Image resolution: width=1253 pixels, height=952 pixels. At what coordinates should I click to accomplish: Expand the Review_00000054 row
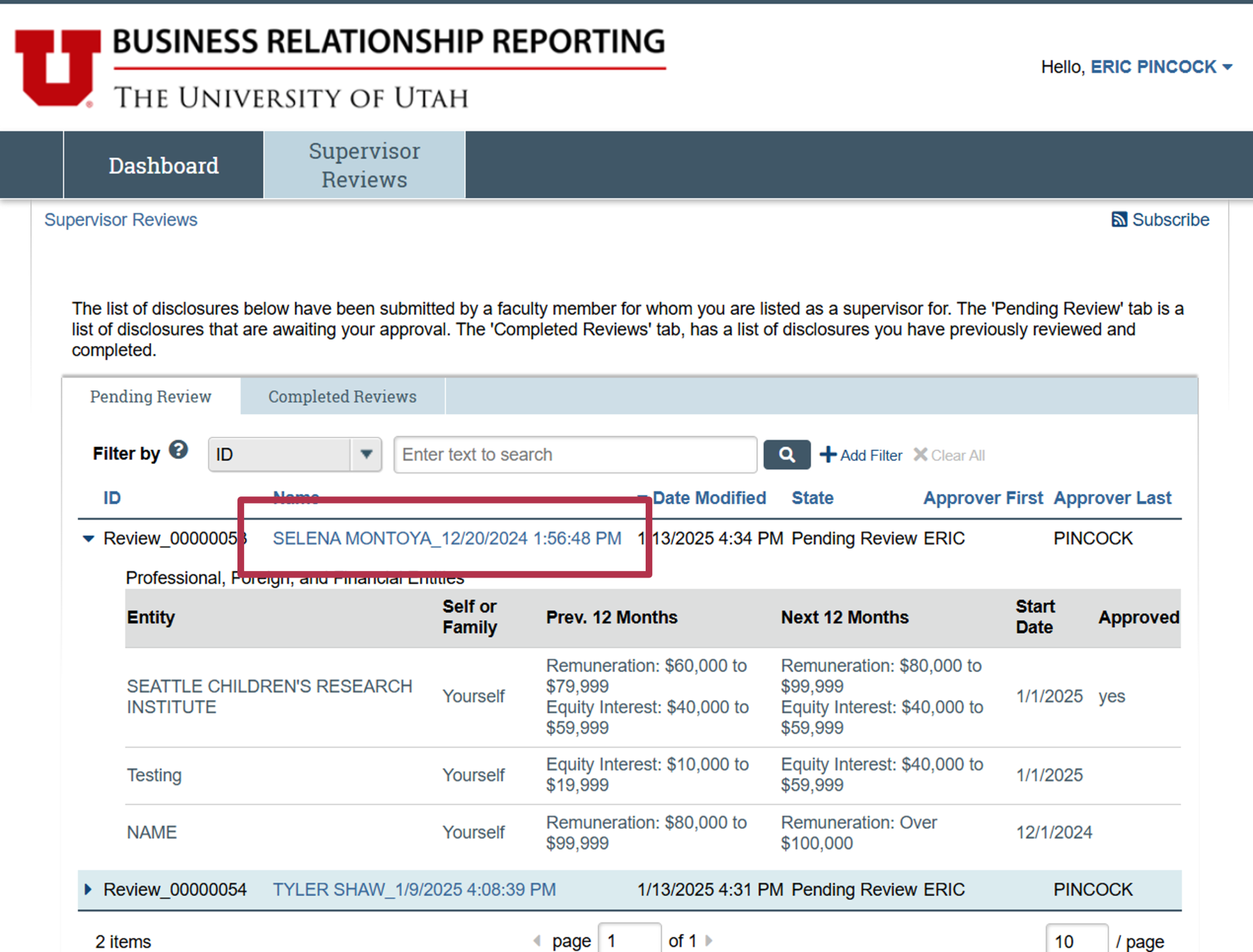point(88,889)
